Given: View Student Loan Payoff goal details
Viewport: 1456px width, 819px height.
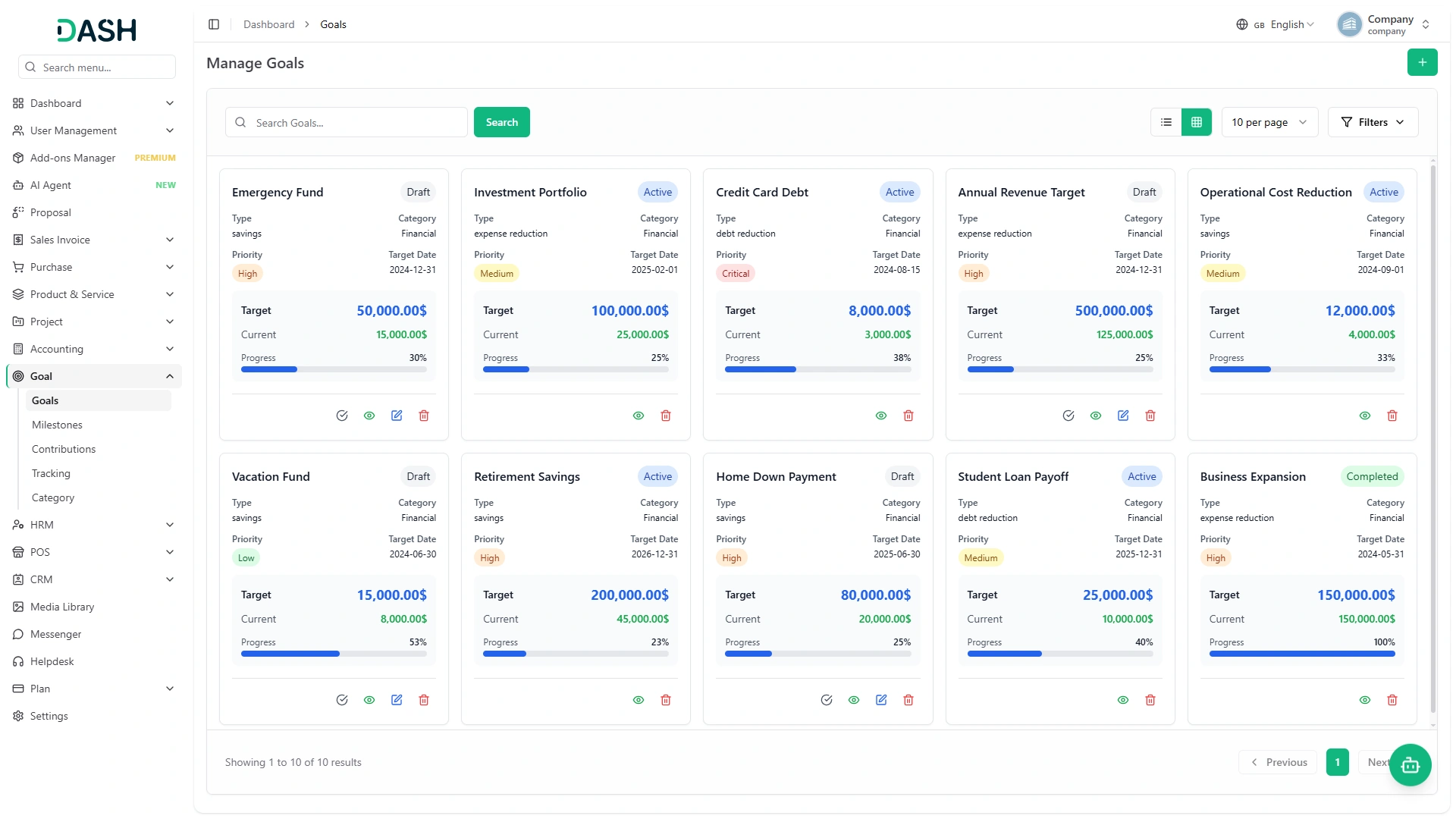Looking at the screenshot, I should 1123,700.
